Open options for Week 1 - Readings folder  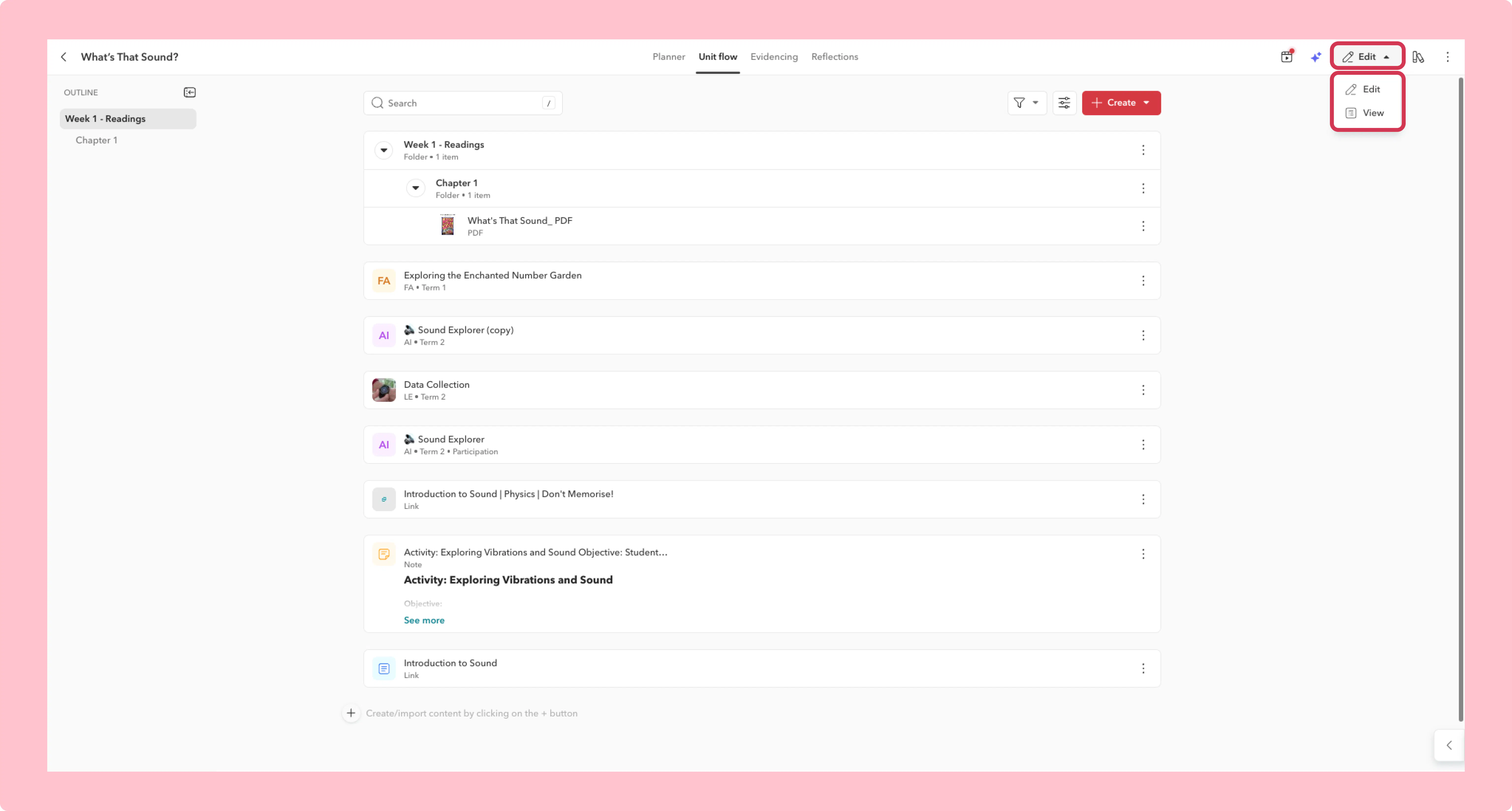point(1143,150)
